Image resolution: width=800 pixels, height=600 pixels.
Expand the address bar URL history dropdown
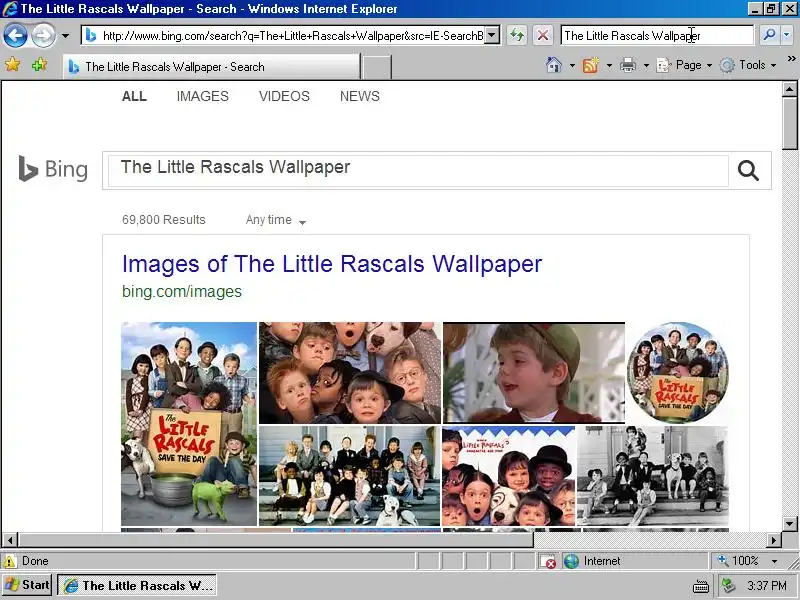click(492, 36)
